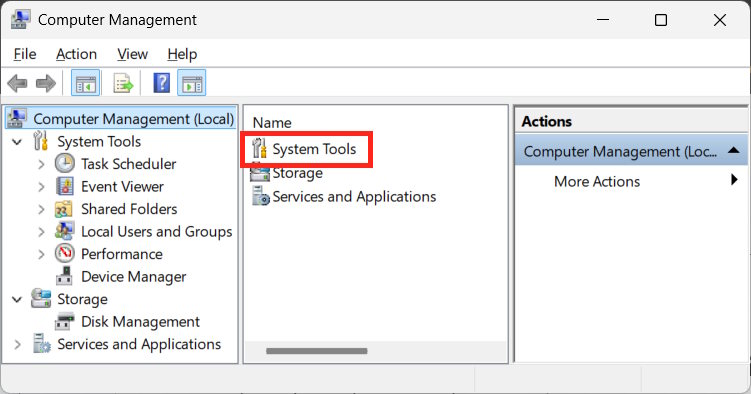The image size is (751, 394).
Task: Click the Disk Management icon
Action: [64, 321]
